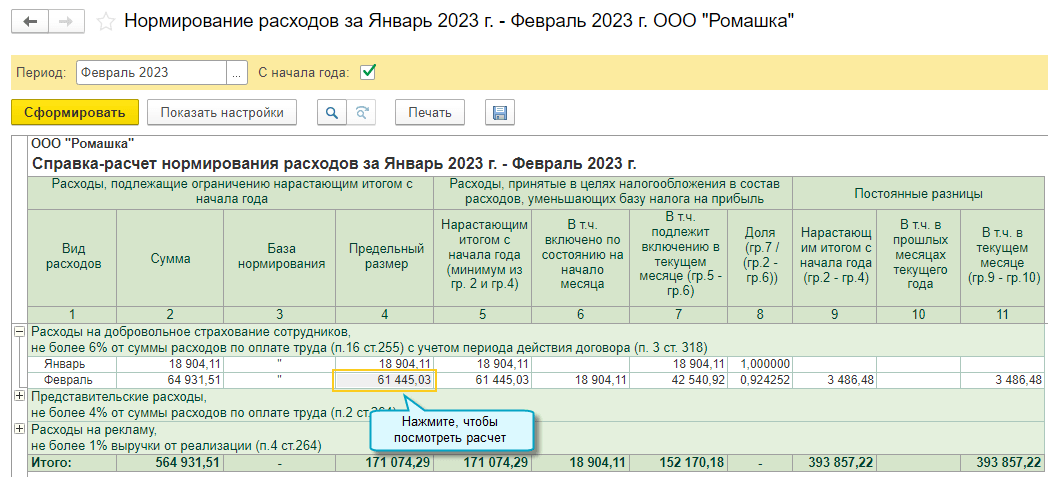Click the 'Справка-расчет нормирования расходов' report heading
The height and width of the screenshot is (477, 1048).
(x=334, y=164)
